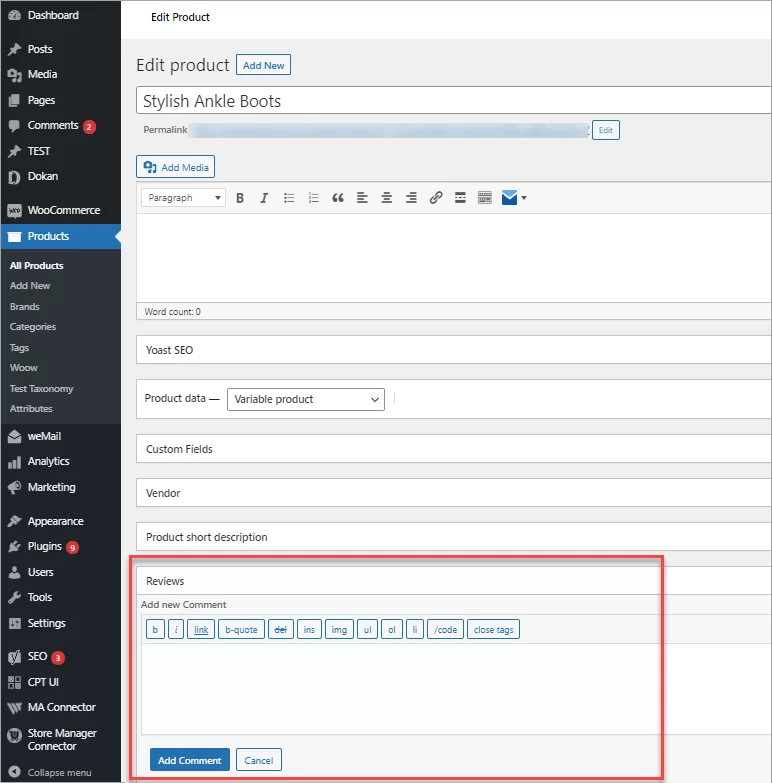
Task: Click the product title input field
Action: (452, 101)
